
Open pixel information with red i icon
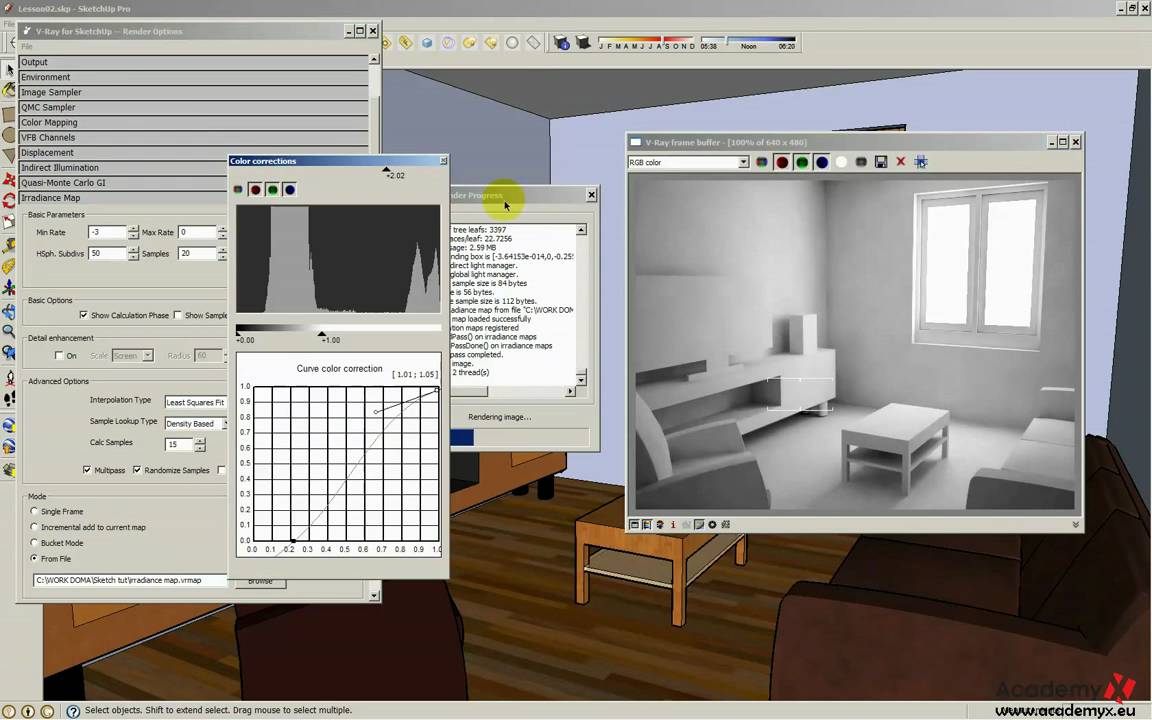(673, 525)
